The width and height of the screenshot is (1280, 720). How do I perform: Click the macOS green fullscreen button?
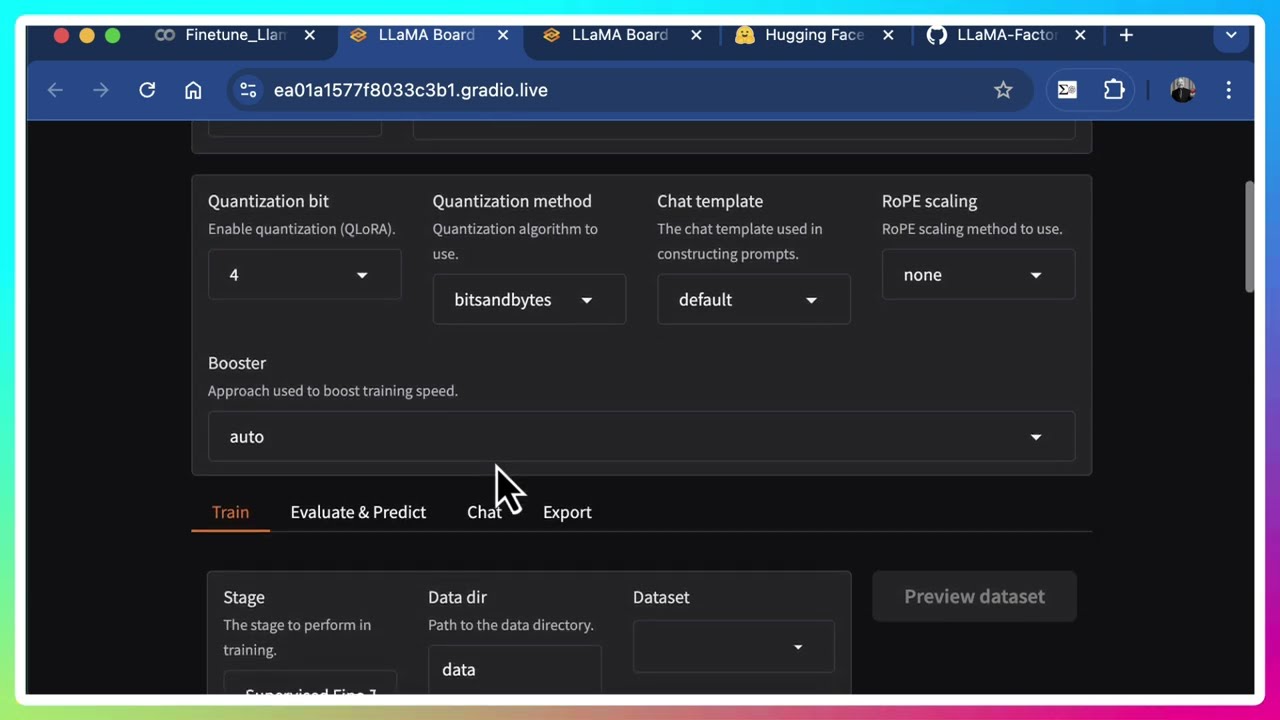pos(113,35)
